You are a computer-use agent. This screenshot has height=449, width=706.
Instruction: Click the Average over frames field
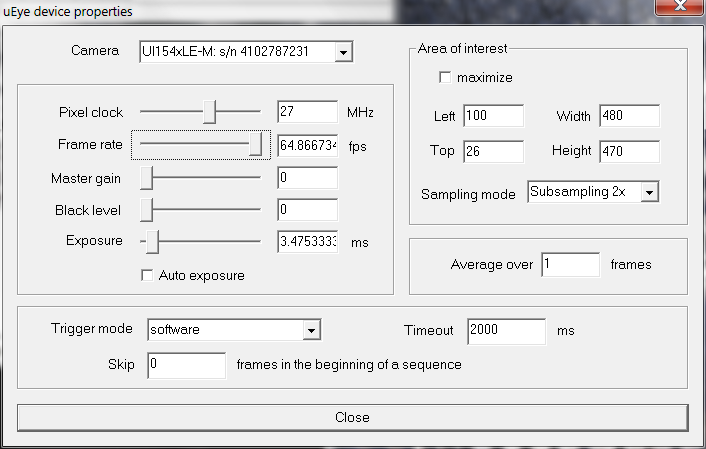pyautogui.click(x=570, y=265)
